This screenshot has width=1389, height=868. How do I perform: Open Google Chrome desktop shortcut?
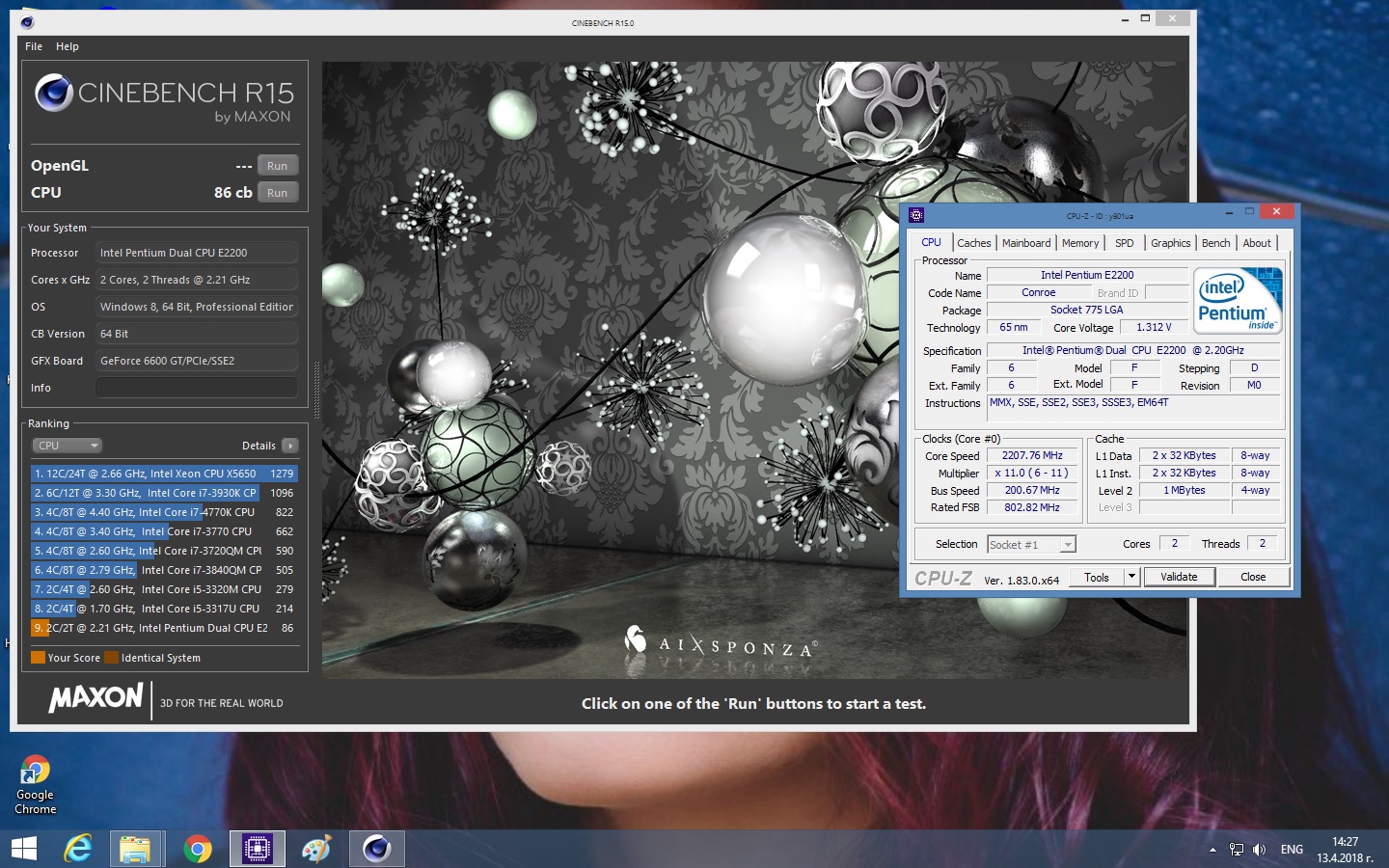[36, 784]
